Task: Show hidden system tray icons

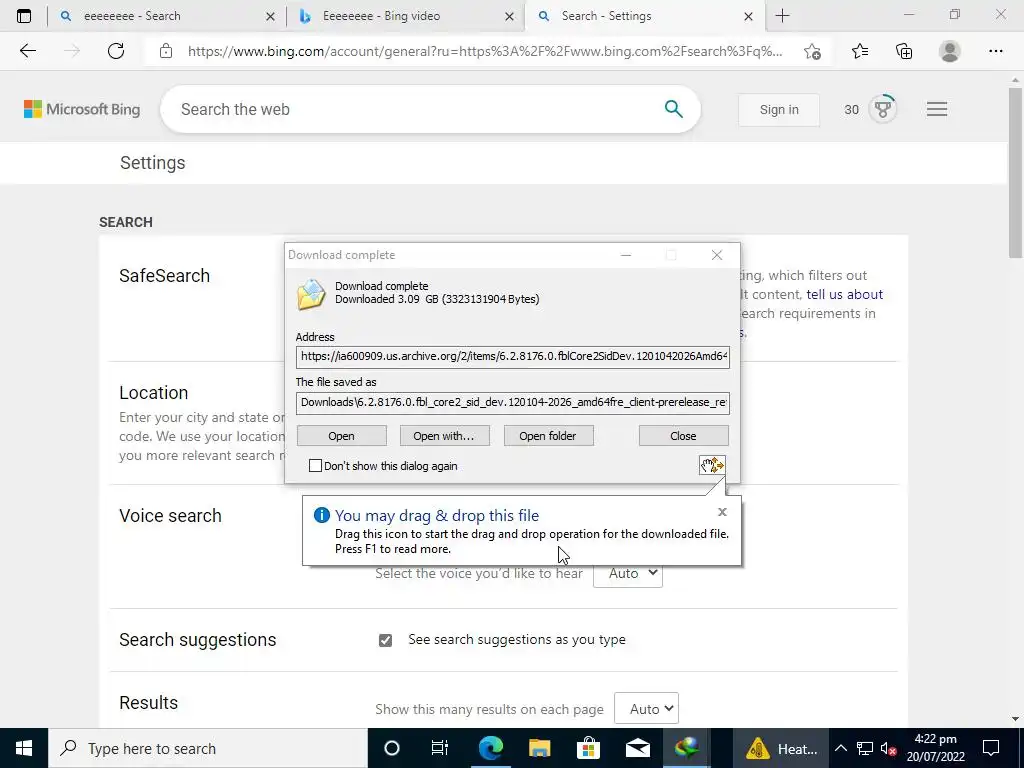Action: pos(840,748)
